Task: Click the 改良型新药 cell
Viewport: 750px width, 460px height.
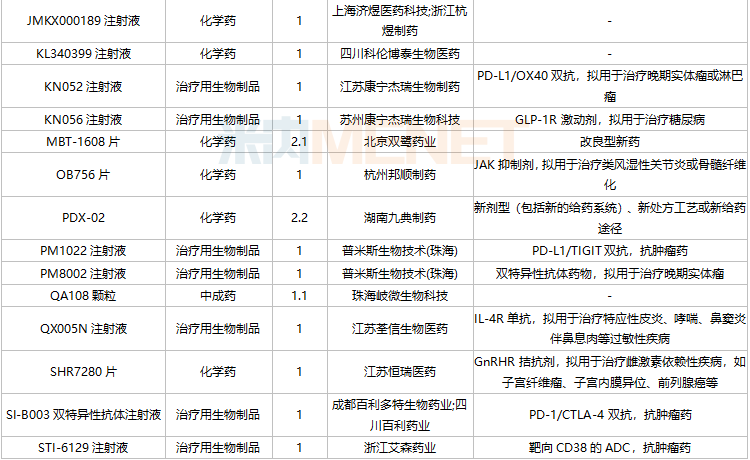Action: pos(610,142)
